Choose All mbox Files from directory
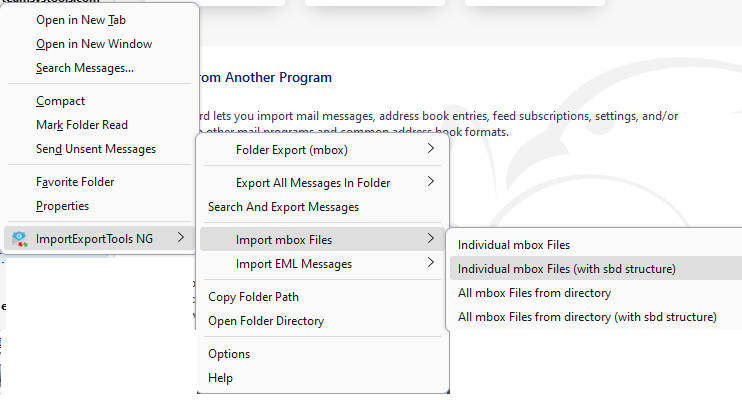Screen dimensions: 742x400 coord(534,293)
